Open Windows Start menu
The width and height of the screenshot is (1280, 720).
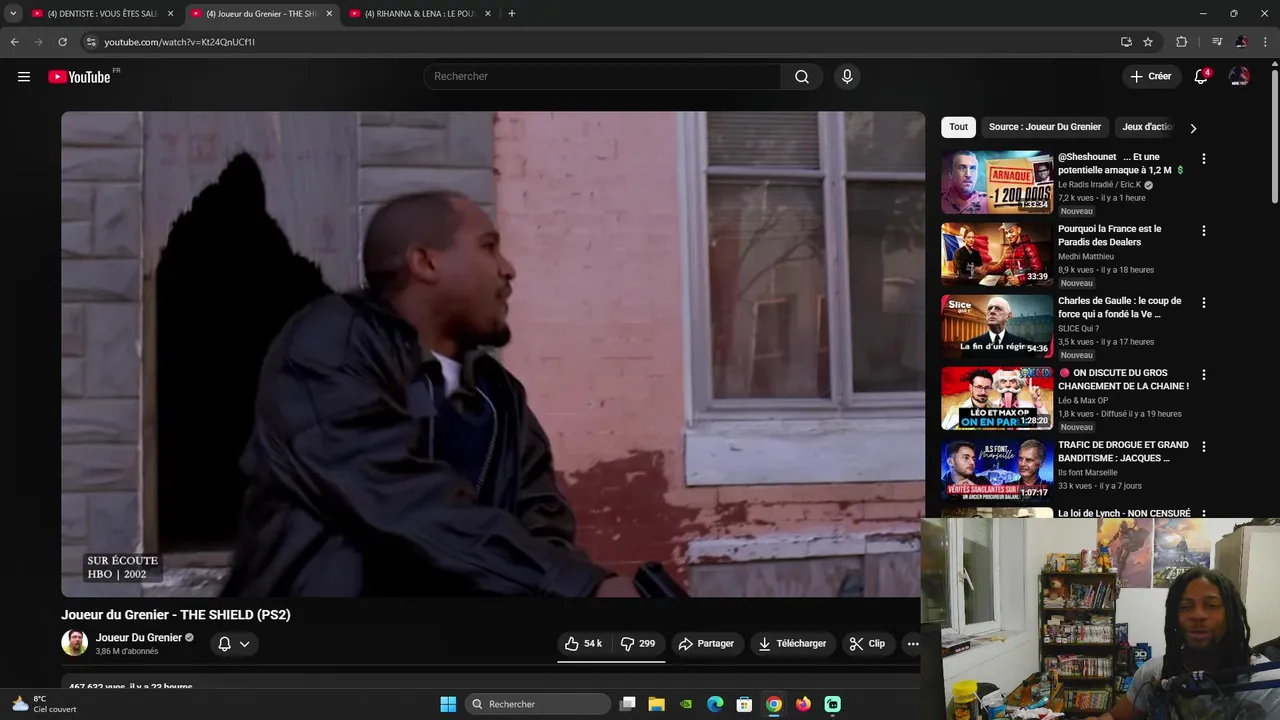click(x=448, y=704)
